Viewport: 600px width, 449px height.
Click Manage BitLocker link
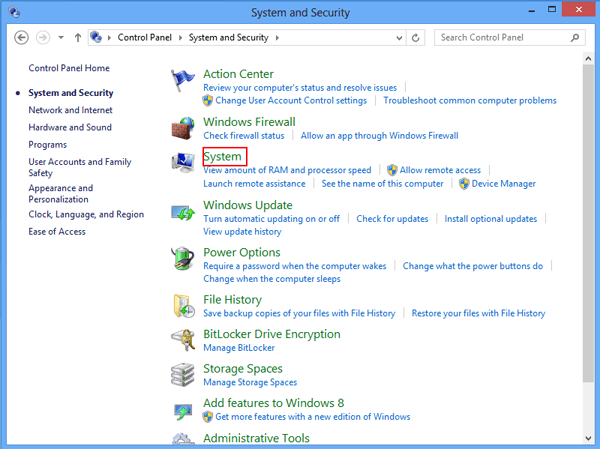(x=239, y=348)
